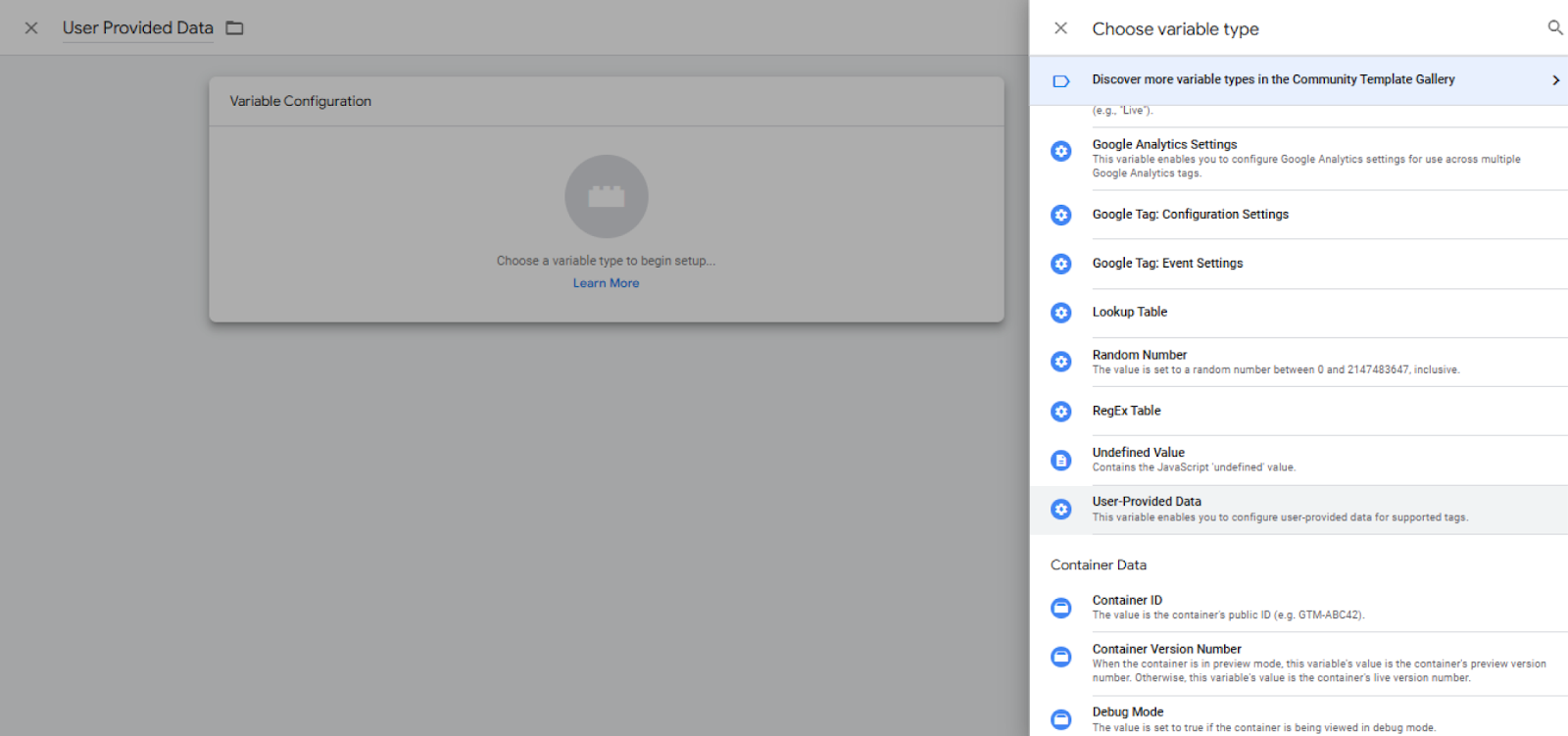Image resolution: width=1568 pixels, height=736 pixels.
Task: Click the Community Template Gallery tag icon
Action: (1061, 80)
